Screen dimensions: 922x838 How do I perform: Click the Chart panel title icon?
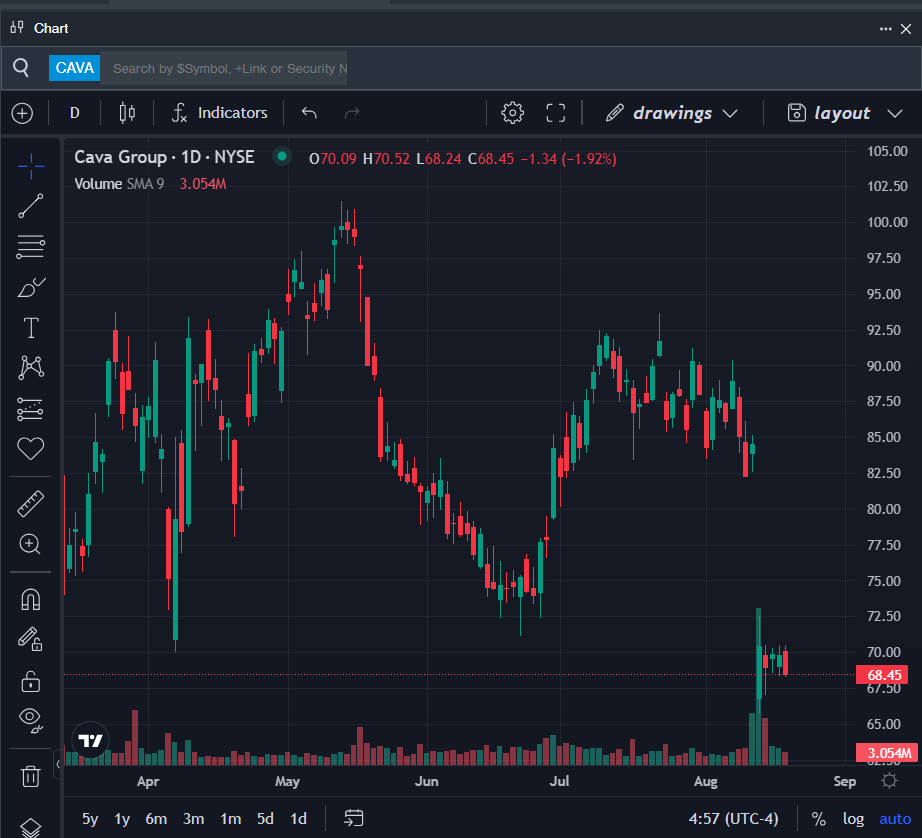[17, 27]
